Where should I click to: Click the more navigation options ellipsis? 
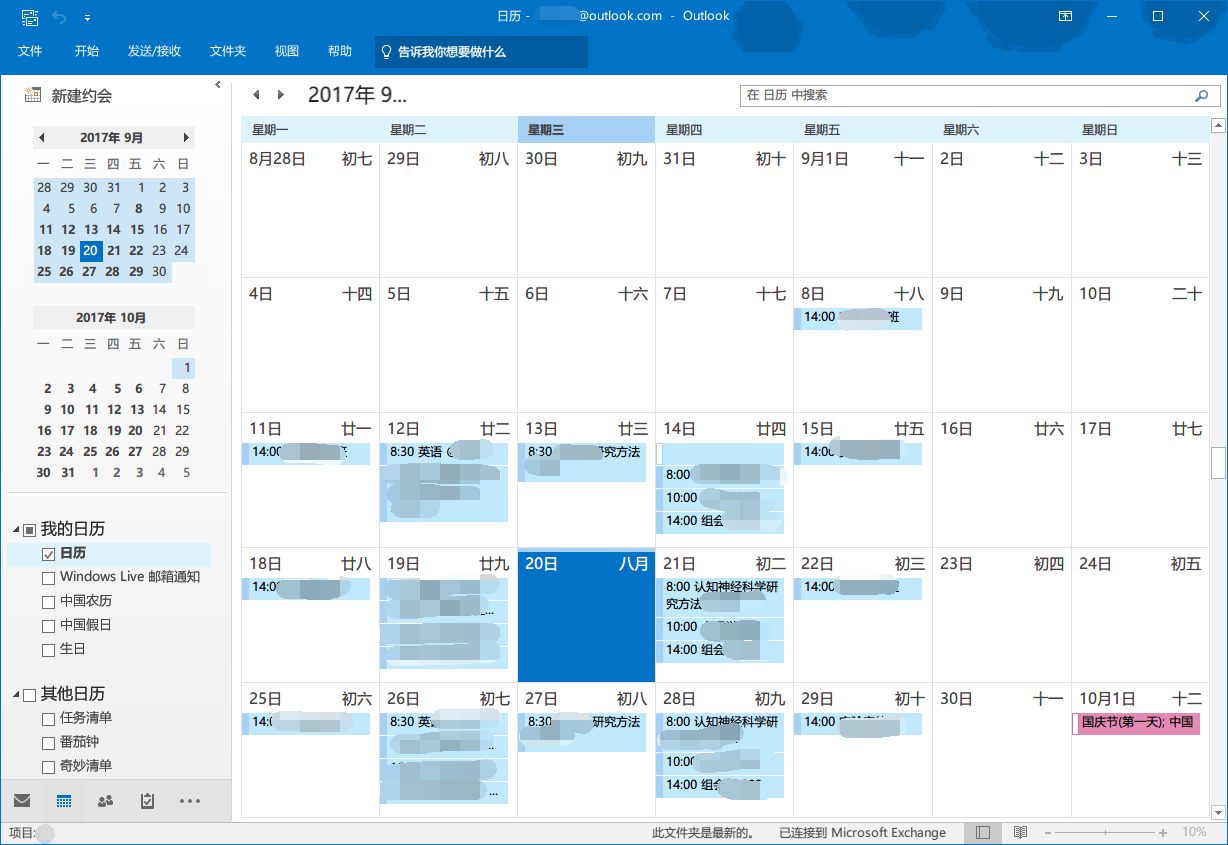(x=190, y=801)
